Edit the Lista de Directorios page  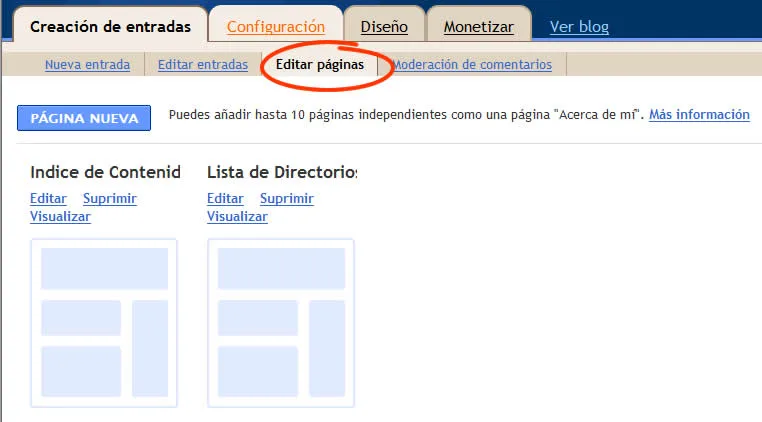[225, 198]
